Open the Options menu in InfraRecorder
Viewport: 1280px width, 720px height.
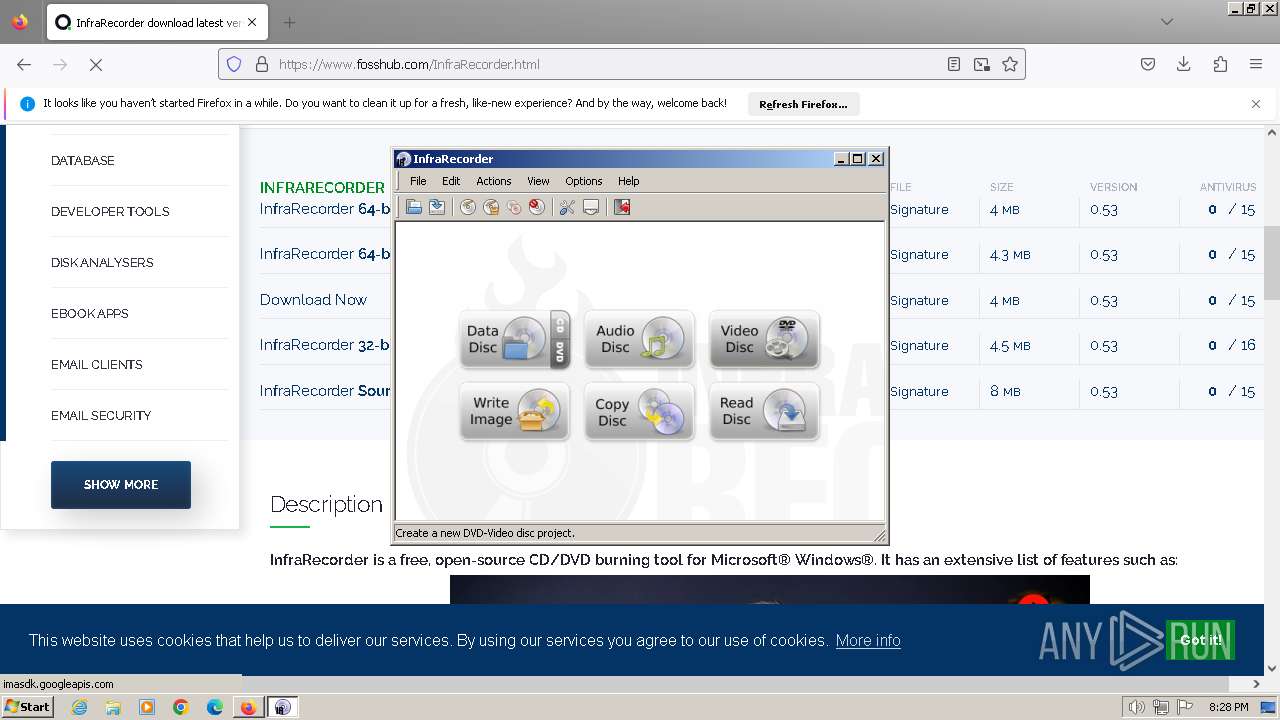[583, 181]
